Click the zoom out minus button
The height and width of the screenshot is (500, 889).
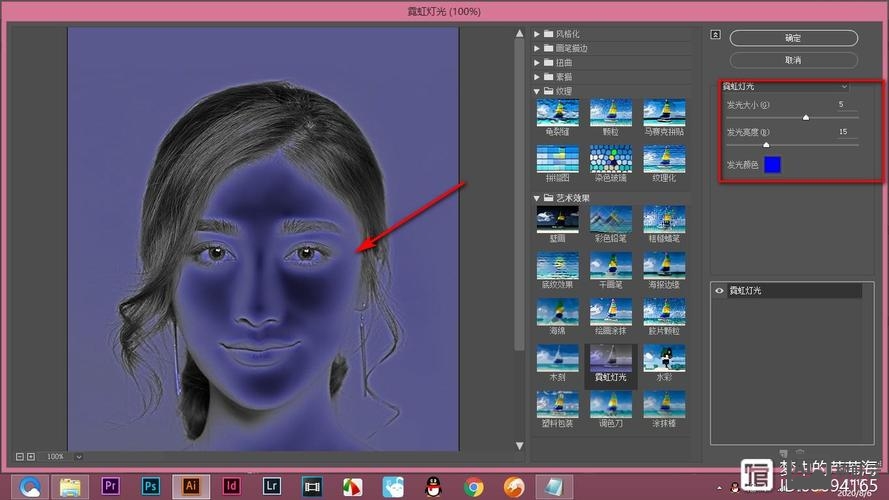tap(20, 456)
